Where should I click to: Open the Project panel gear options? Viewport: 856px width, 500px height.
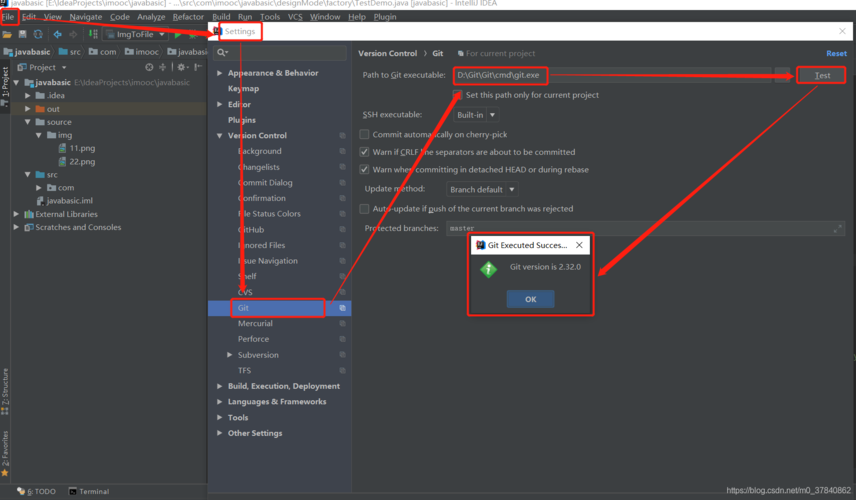click(x=182, y=67)
